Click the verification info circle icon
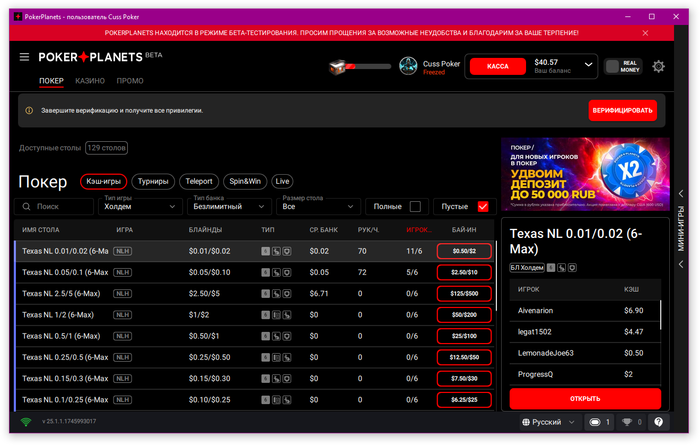Viewport: 700px width, 445px height. [29, 110]
